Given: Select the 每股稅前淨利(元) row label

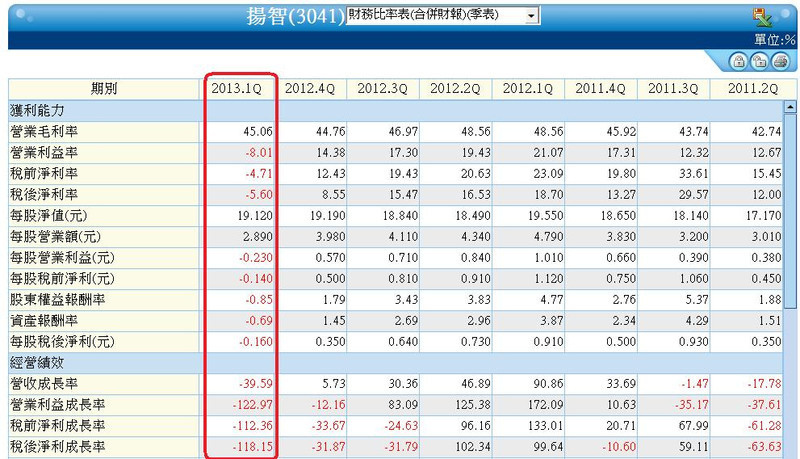Looking at the screenshot, I should point(62,278).
